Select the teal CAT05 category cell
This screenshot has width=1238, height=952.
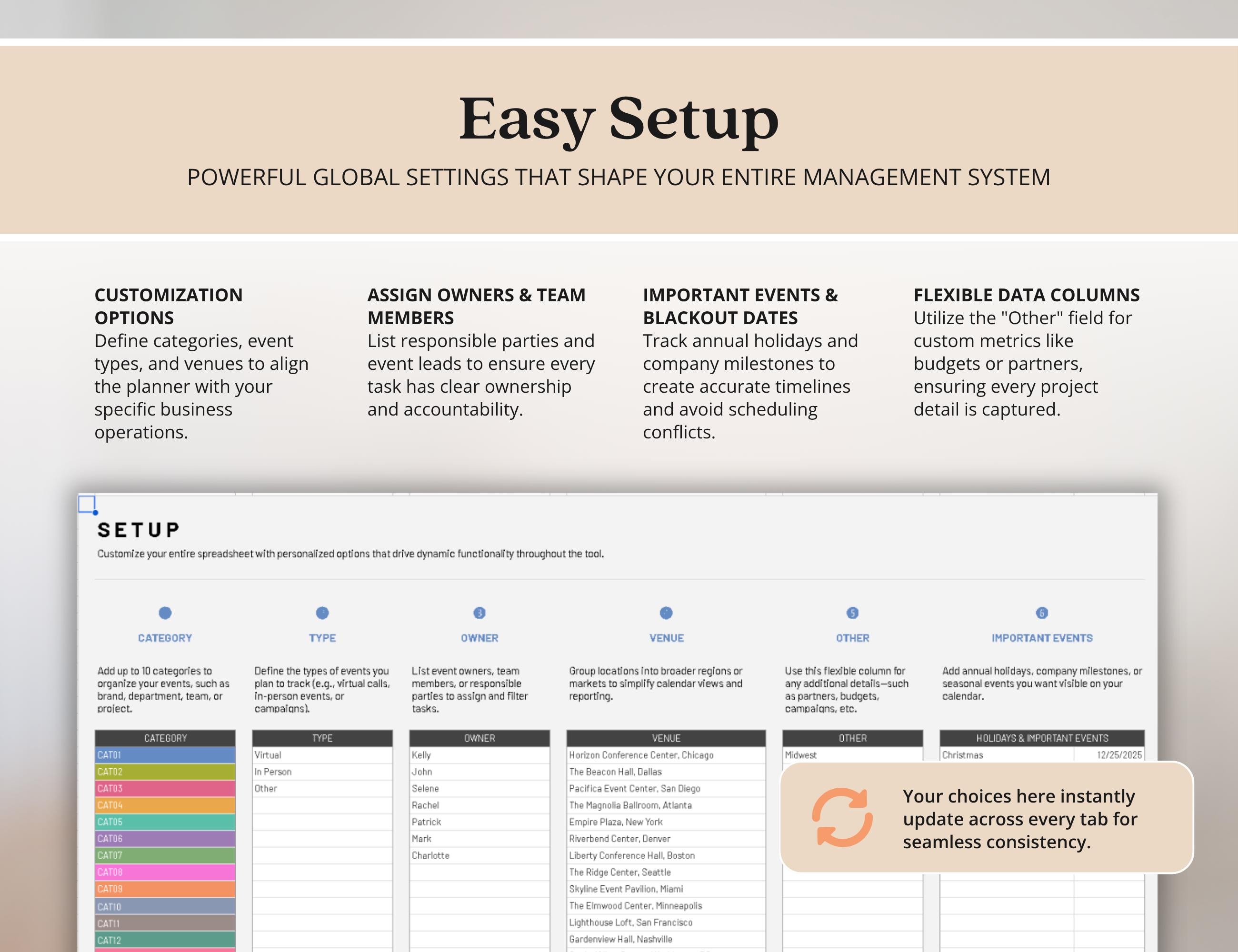(165, 822)
